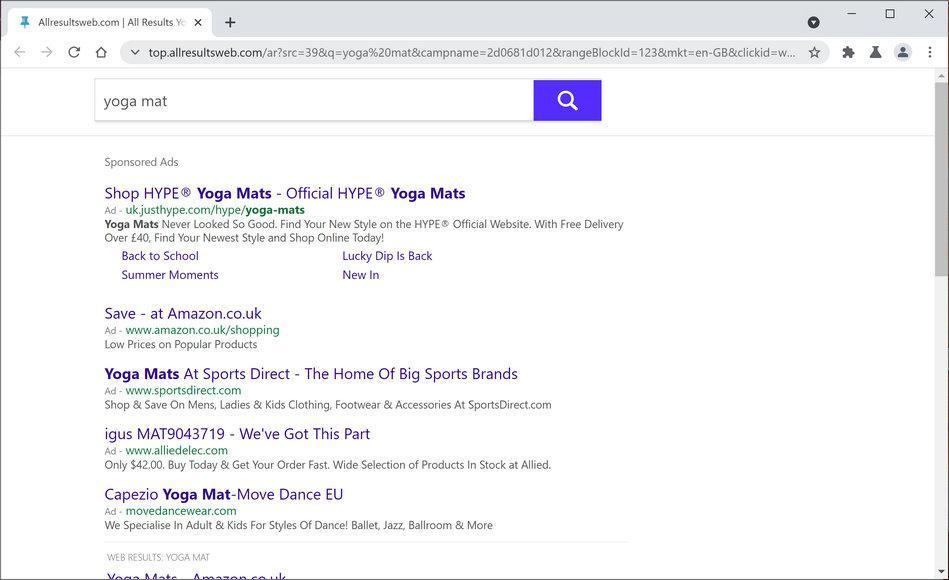The image size is (949, 580).
Task: Close the Allresultsweb.com tab
Action: [x=198, y=22]
